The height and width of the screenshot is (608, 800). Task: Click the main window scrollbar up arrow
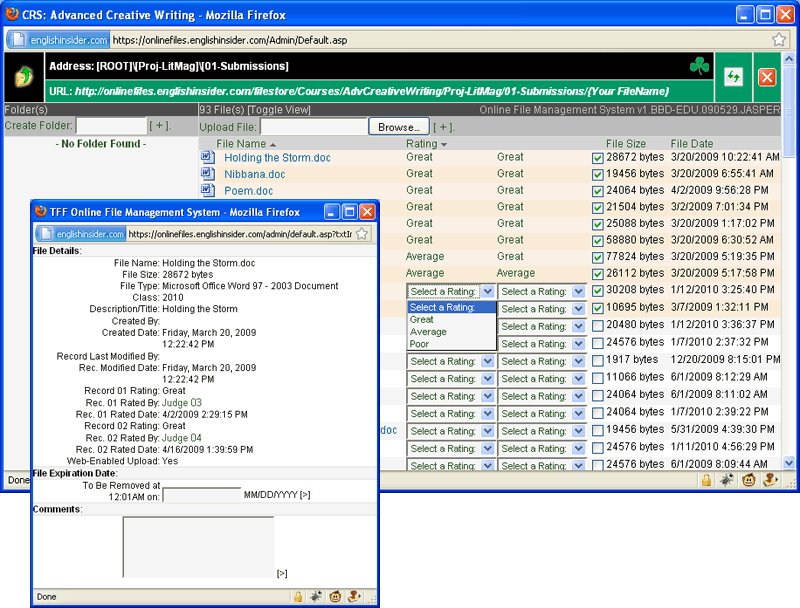click(x=789, y=59)
